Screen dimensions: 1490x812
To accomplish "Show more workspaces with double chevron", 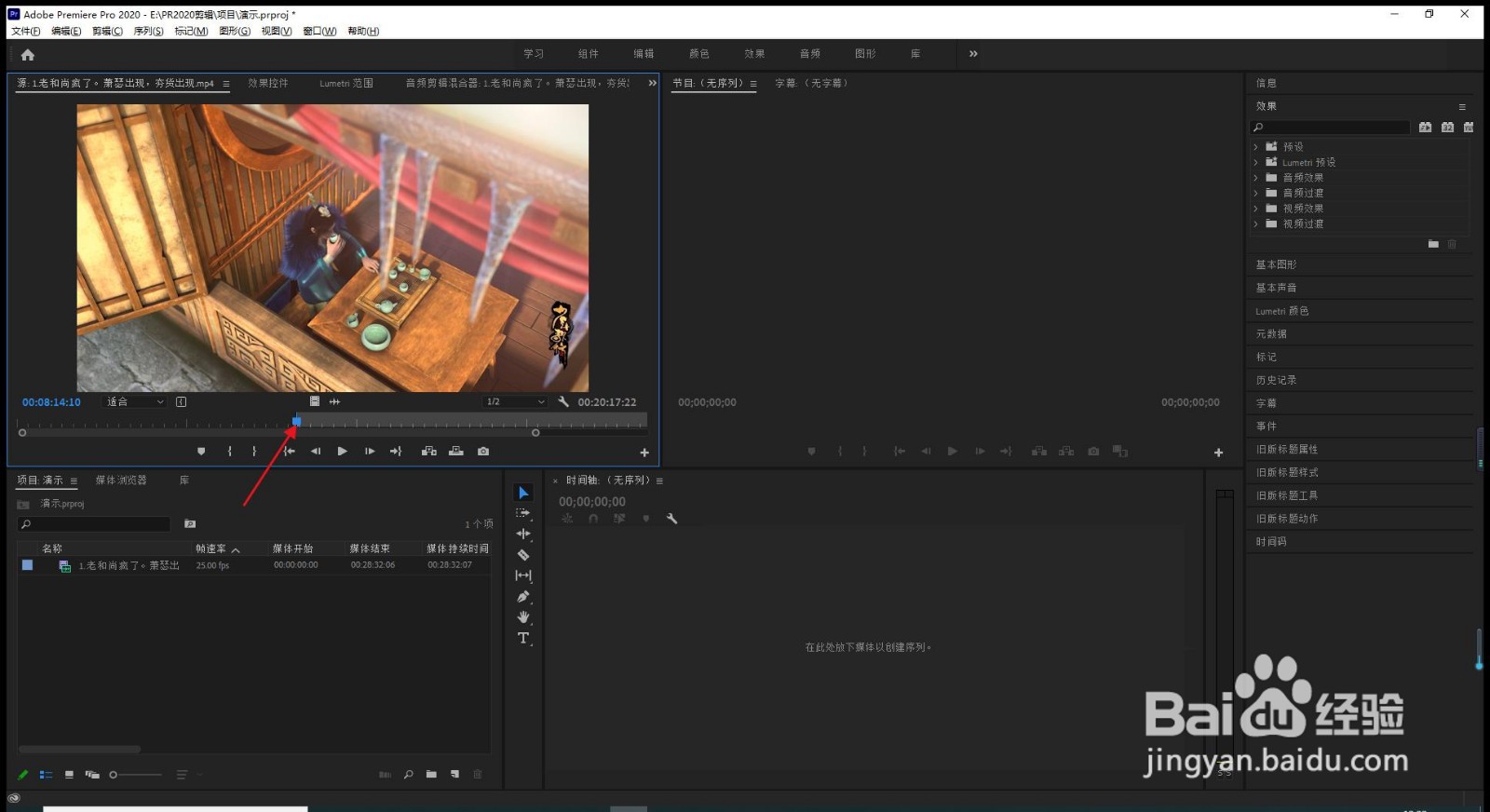I will coord(973,54).
